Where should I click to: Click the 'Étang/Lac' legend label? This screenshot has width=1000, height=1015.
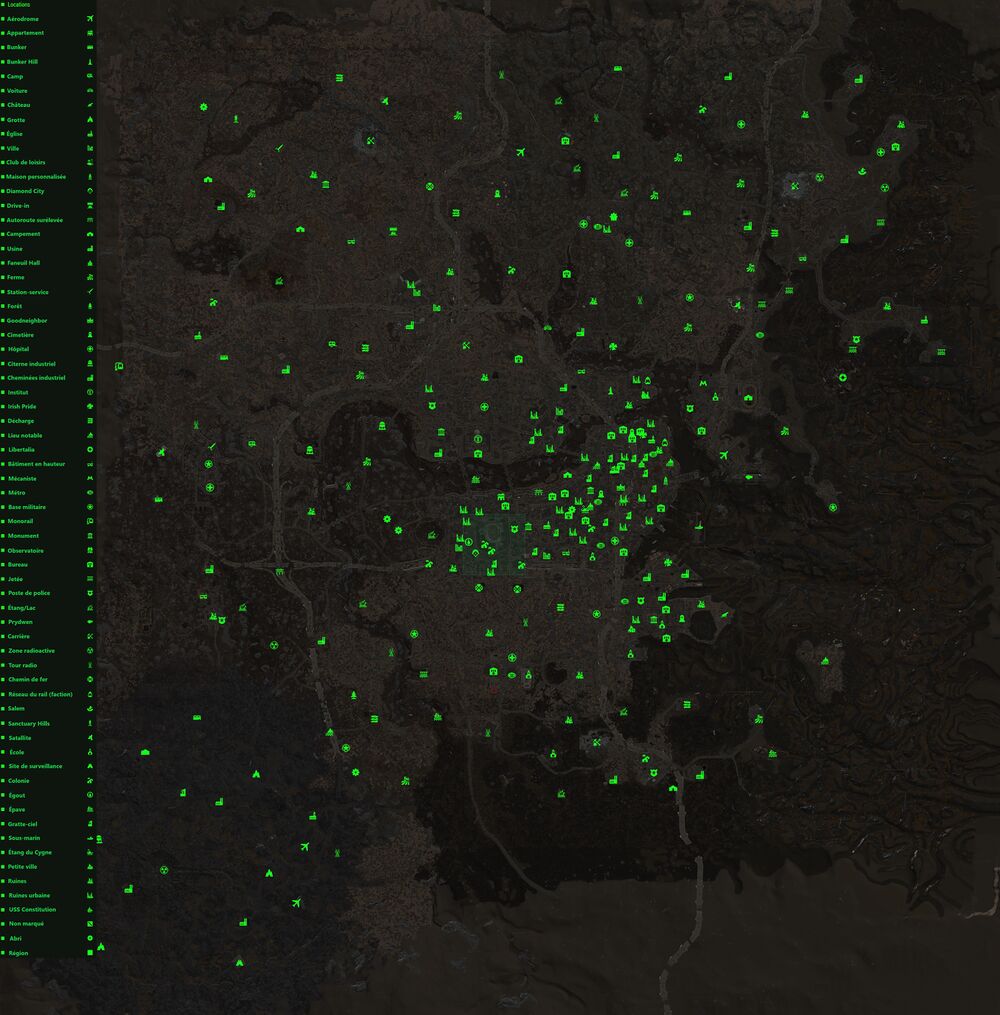[21, 608]
